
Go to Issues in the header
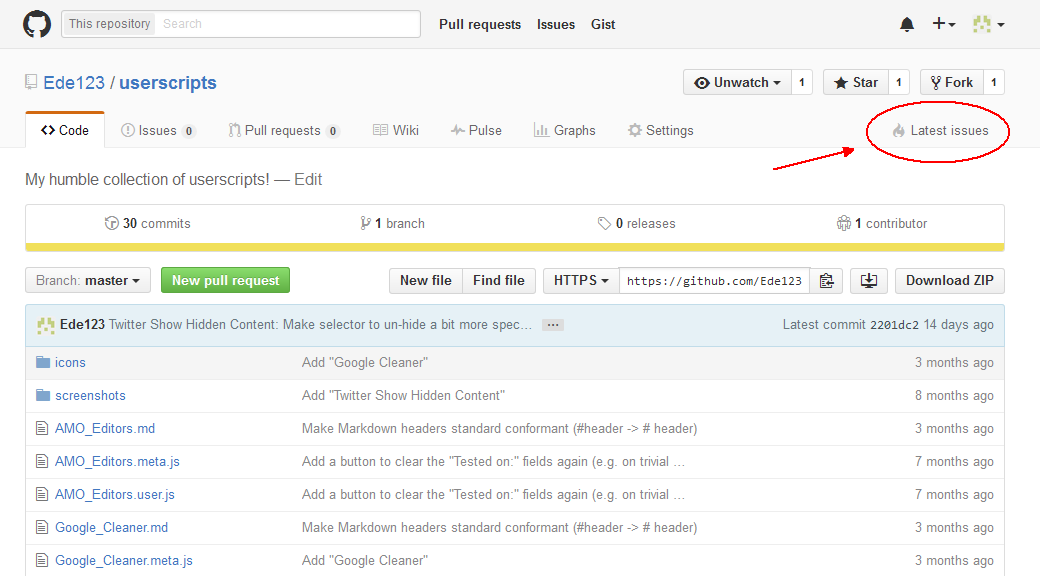coord(556,25)
